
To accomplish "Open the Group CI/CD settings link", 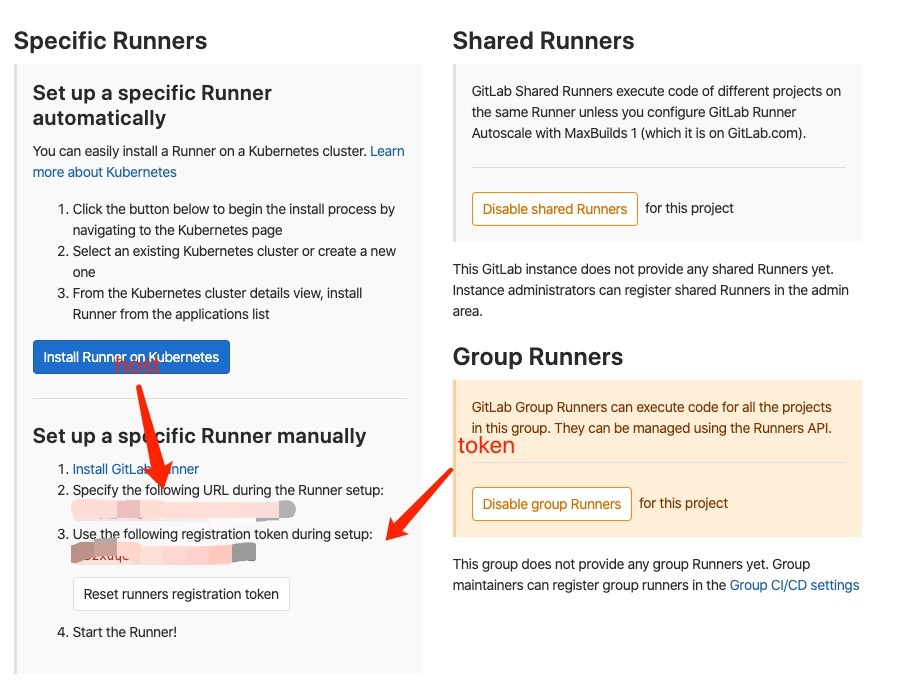I will point(794,585).
